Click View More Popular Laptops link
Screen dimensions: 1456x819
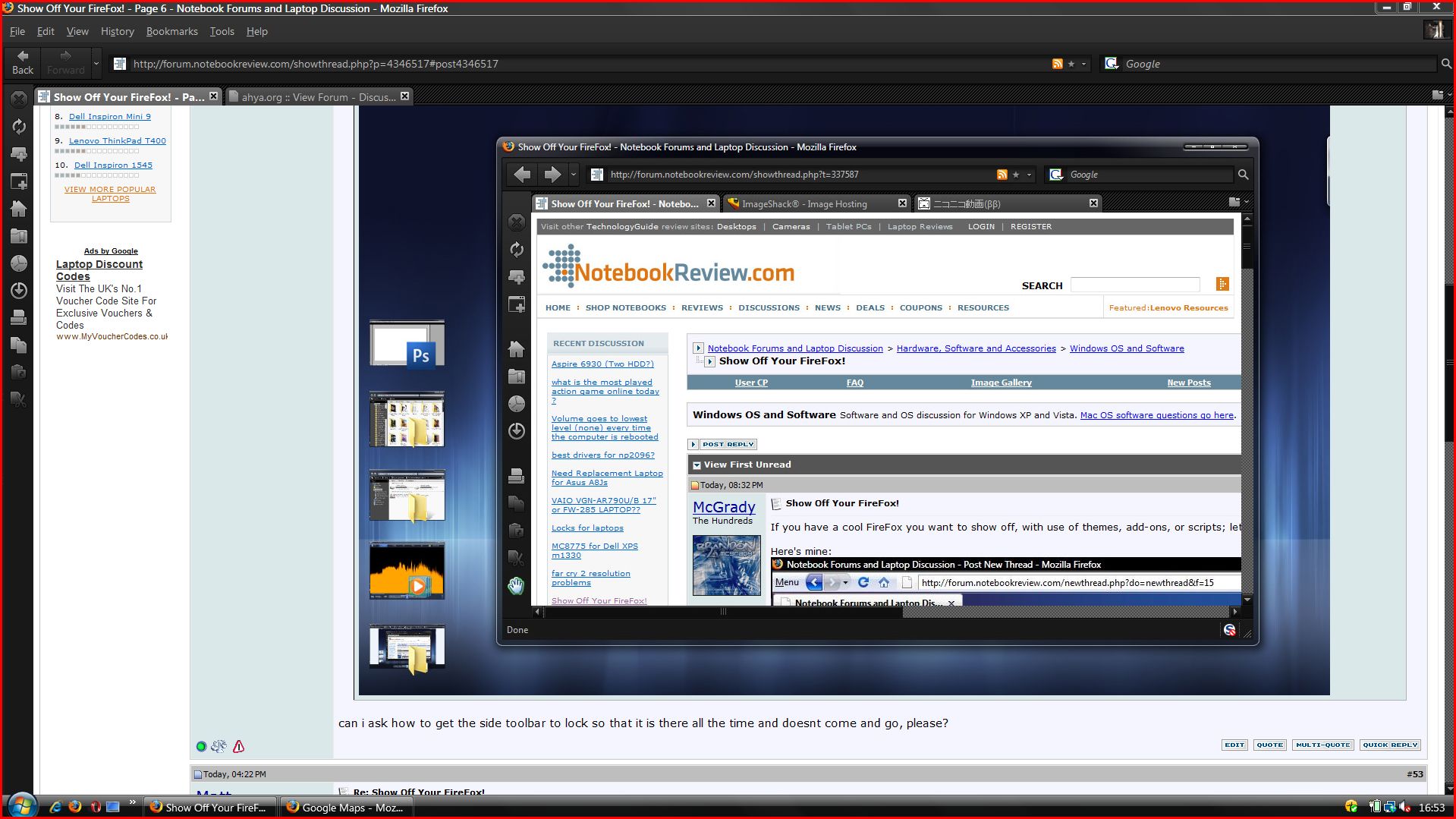click(x=110, y=194)
